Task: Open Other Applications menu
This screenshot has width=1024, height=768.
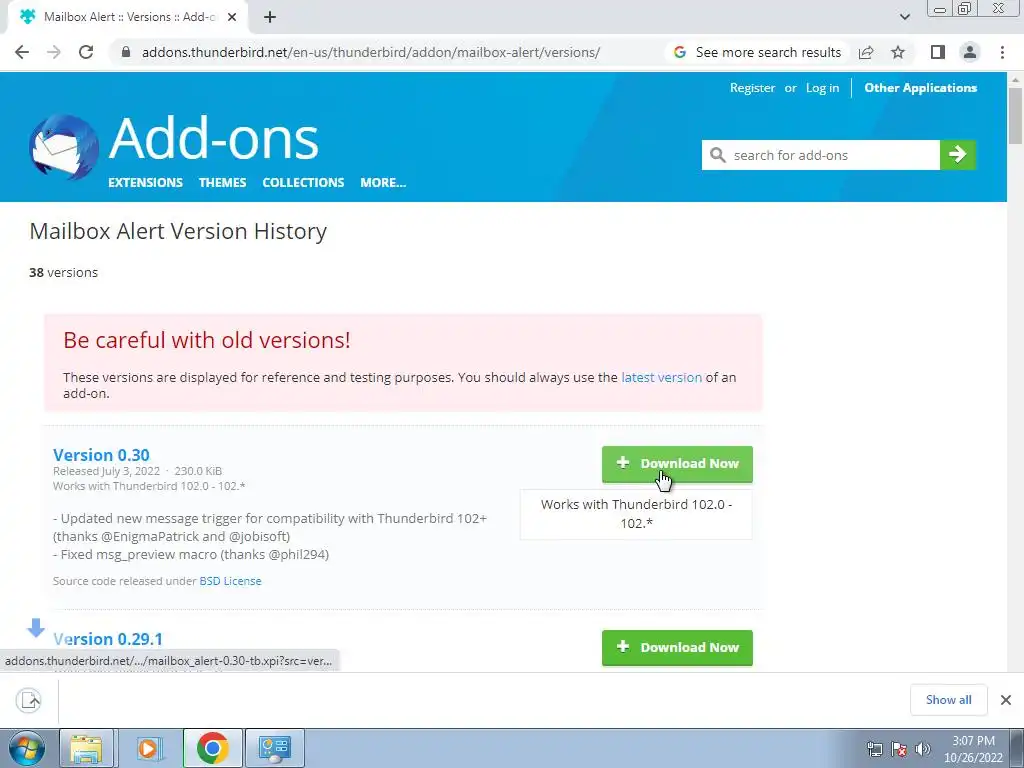Action: pos(920,88)
